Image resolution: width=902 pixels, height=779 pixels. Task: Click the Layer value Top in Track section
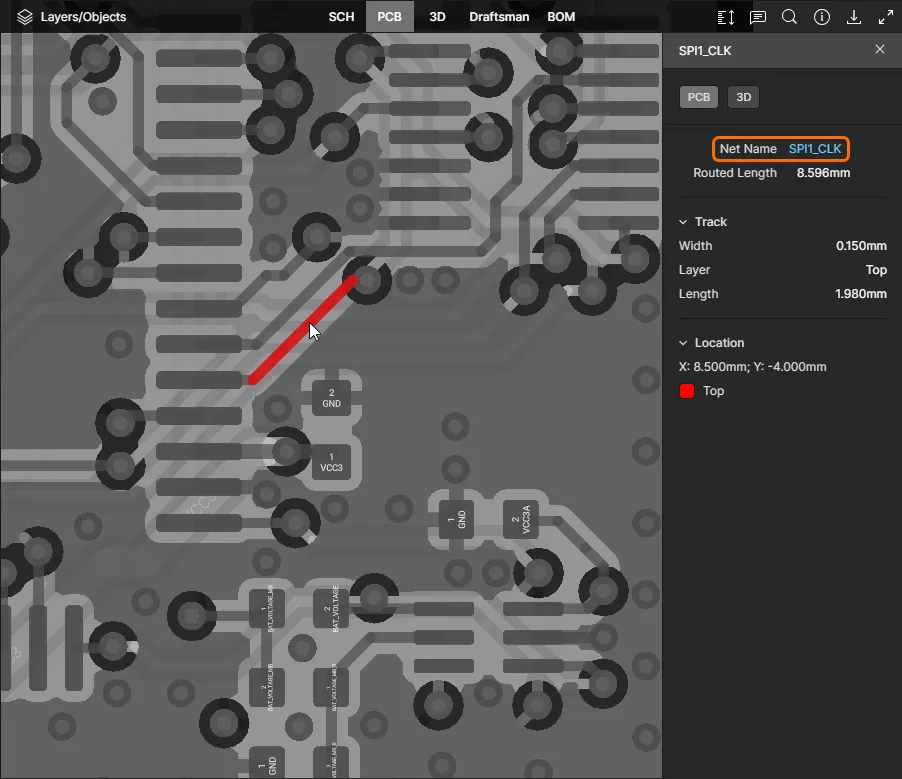click(x=876, y=270)
